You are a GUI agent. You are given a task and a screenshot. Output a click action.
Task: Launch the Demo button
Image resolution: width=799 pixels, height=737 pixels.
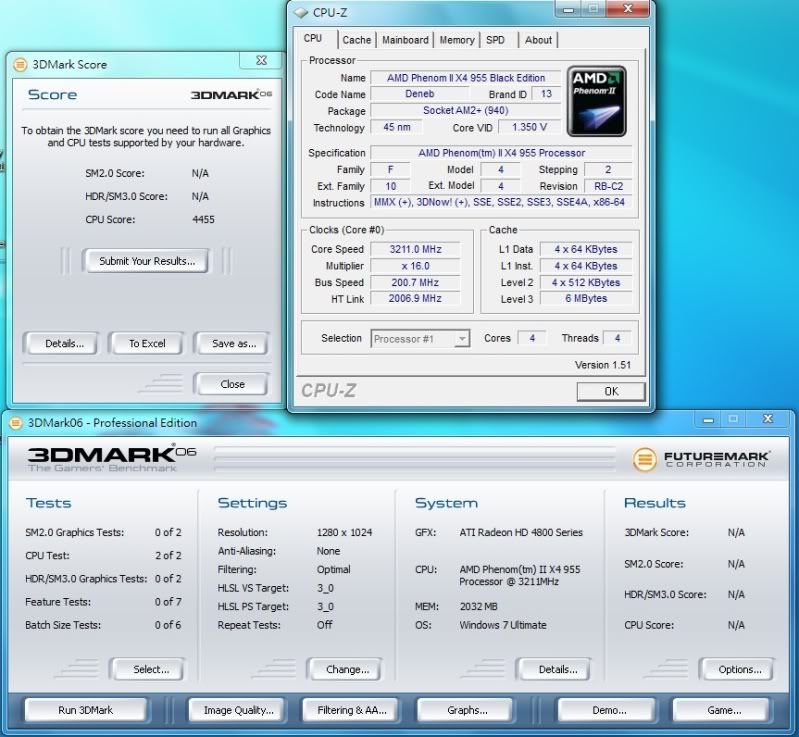tap(608, 710)
